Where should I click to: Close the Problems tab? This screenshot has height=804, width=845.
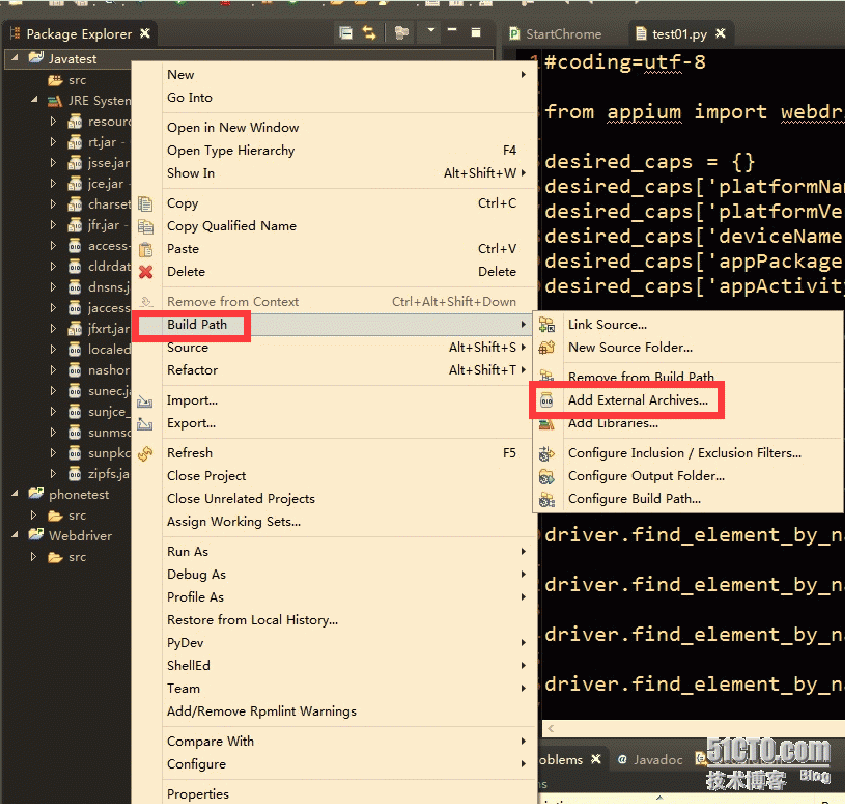tap(595, 759)
